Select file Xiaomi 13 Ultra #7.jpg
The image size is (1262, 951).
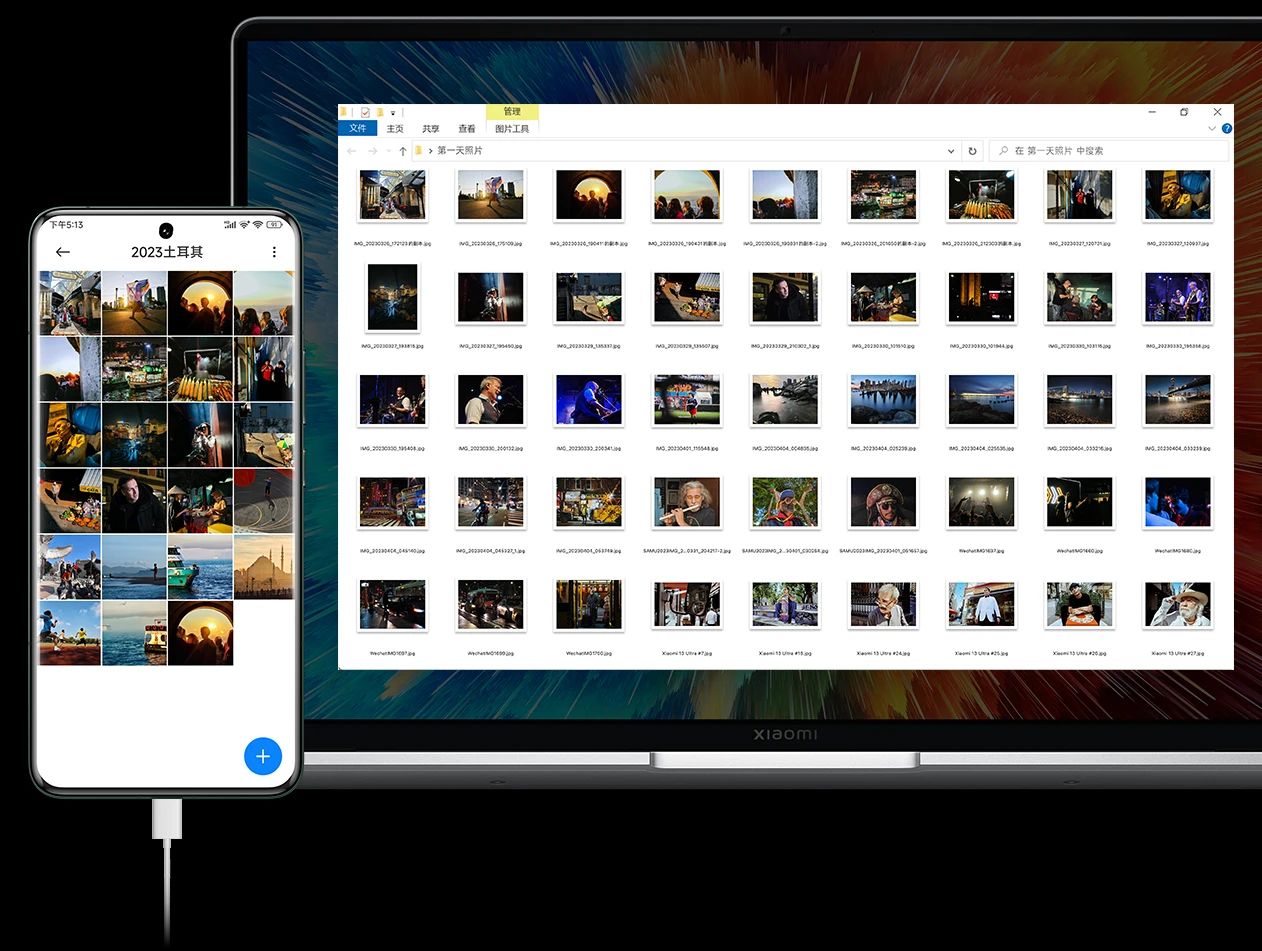tap(687, 605)
